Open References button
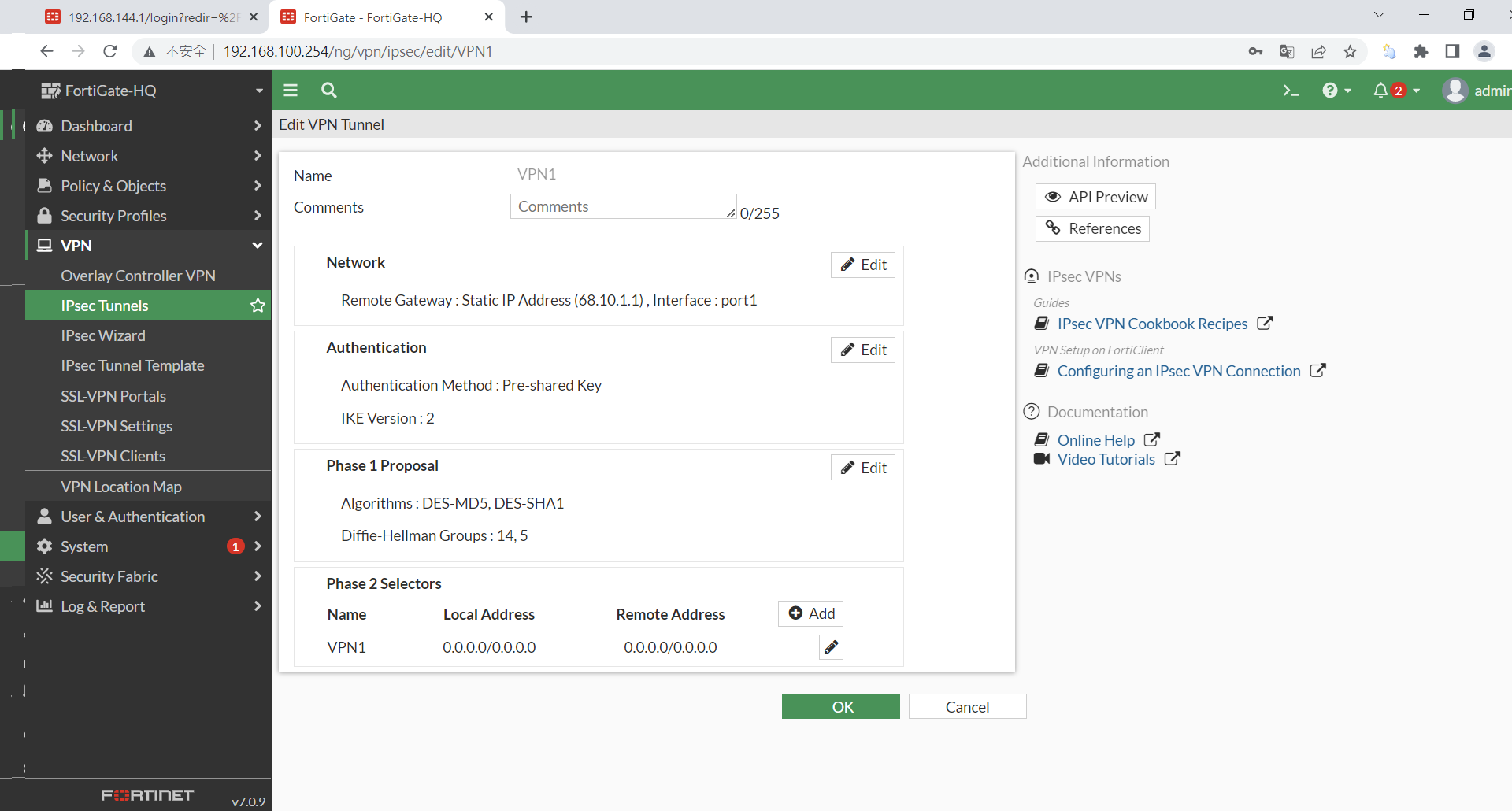Viewport: 1512px width, 811px height. pyautogui.click(x=1092, y=228)
